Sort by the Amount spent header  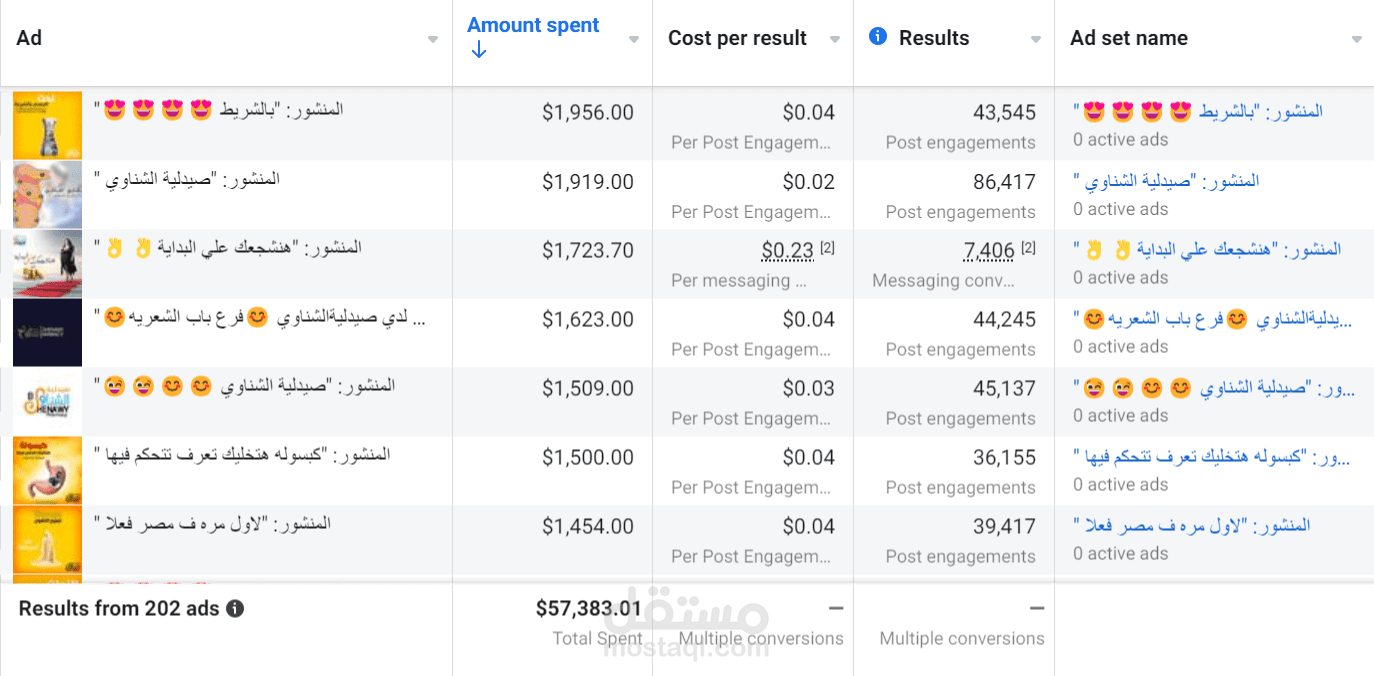coord(533,26)
